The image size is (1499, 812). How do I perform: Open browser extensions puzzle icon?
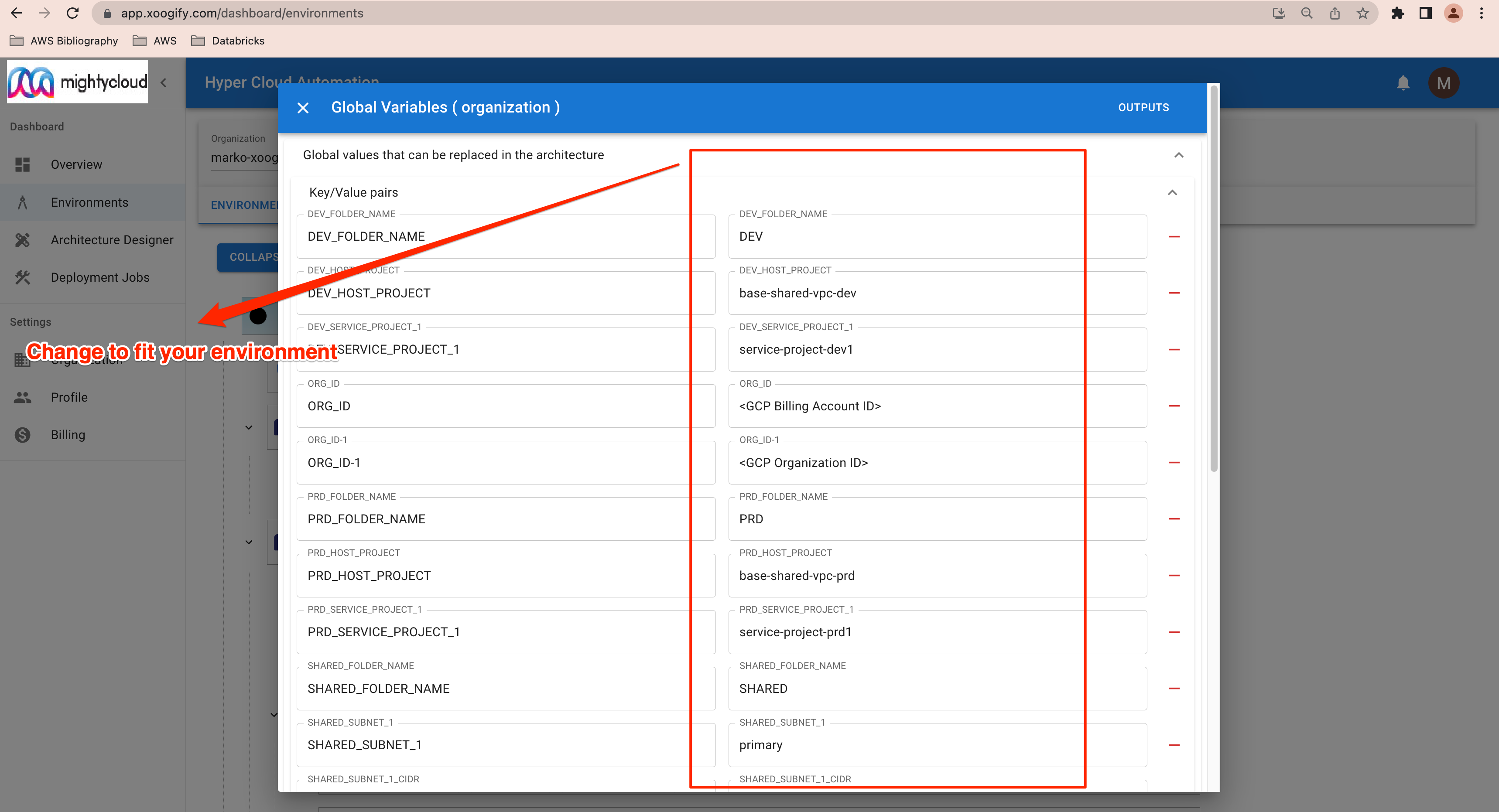(x=1398, y=14)
